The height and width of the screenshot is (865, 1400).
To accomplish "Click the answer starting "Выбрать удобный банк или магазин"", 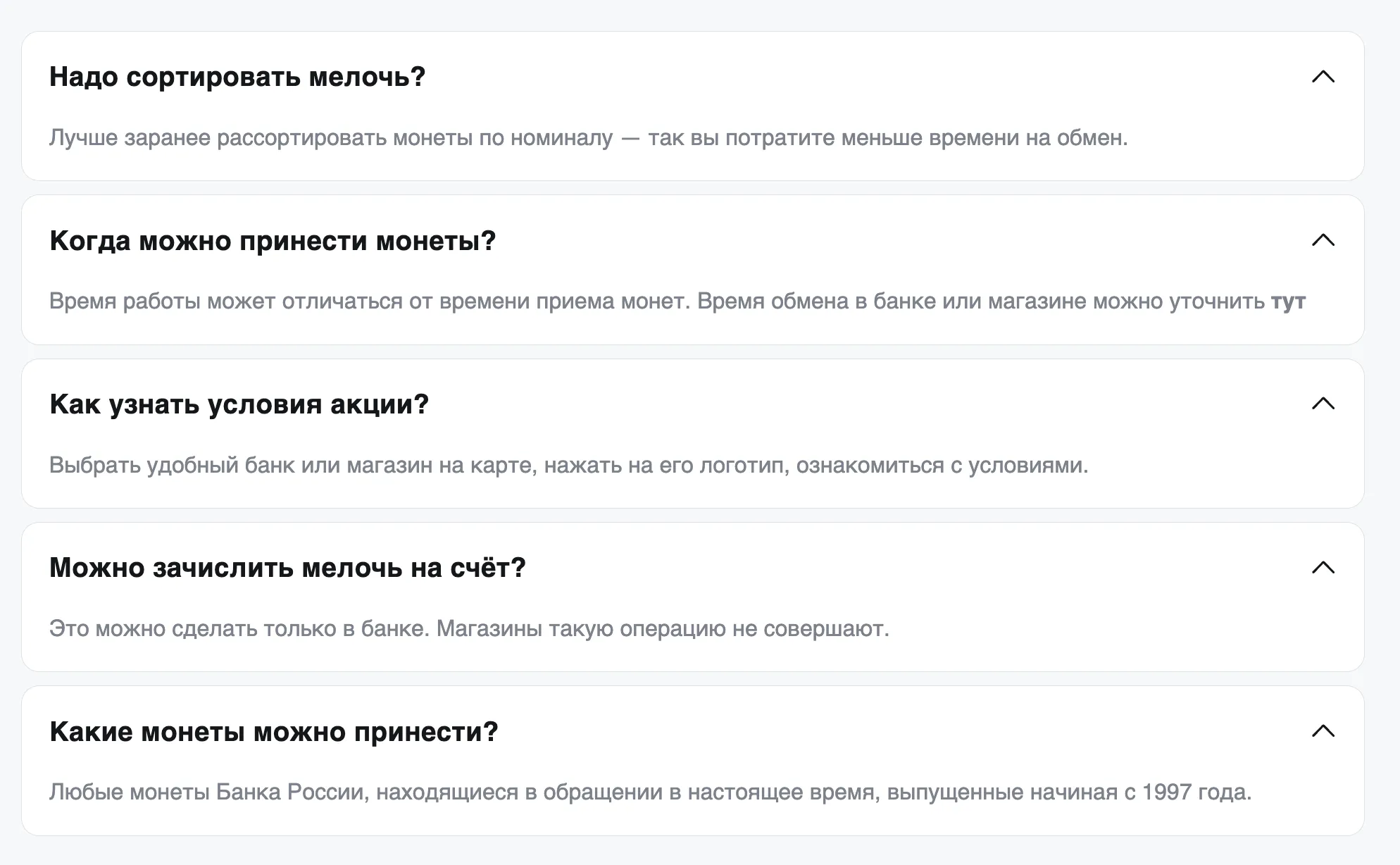I will tap(568, 466).
